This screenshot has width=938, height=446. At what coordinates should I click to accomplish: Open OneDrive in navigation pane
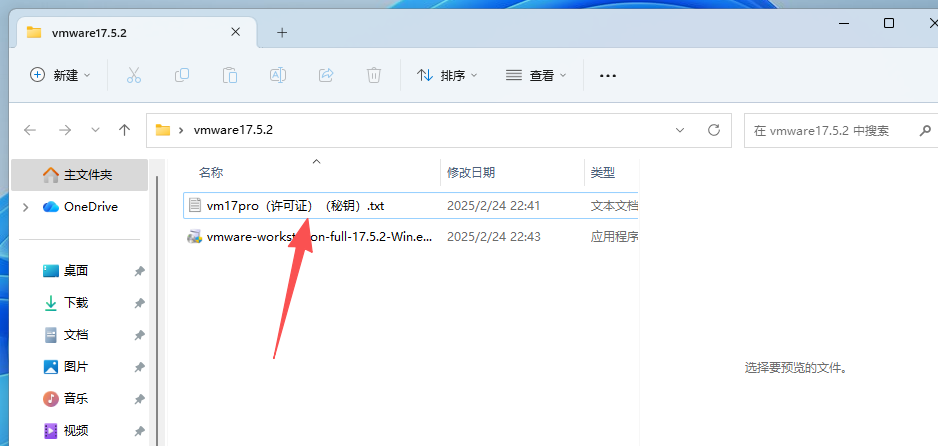(80, 207)
